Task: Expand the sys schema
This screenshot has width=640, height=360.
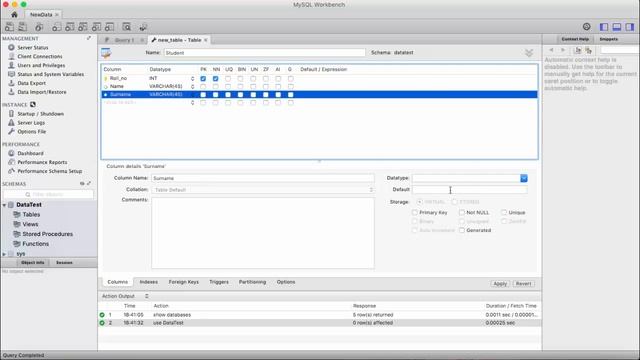Action: click(x=4, y=254)
